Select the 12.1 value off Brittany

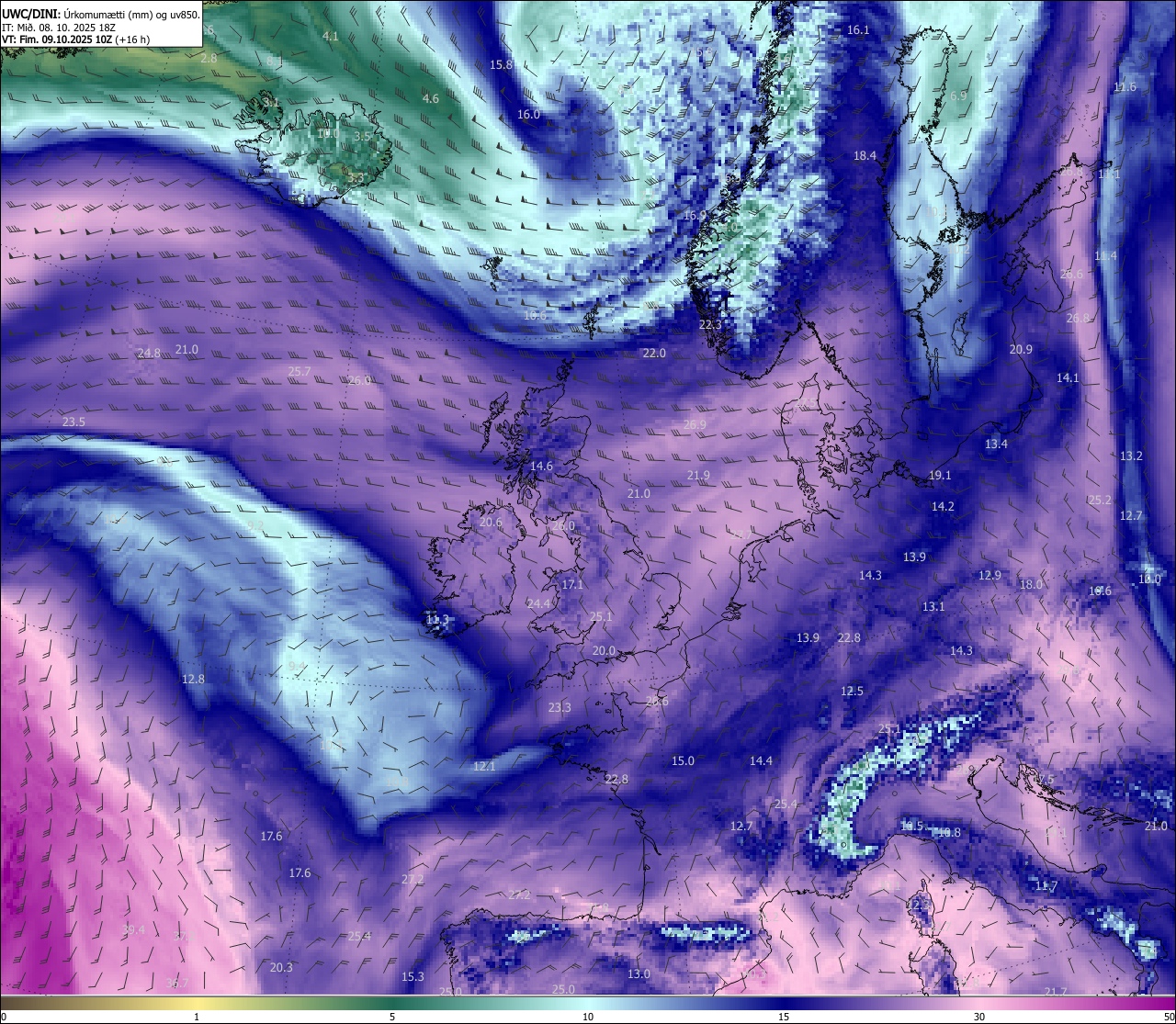pos(484,767)
